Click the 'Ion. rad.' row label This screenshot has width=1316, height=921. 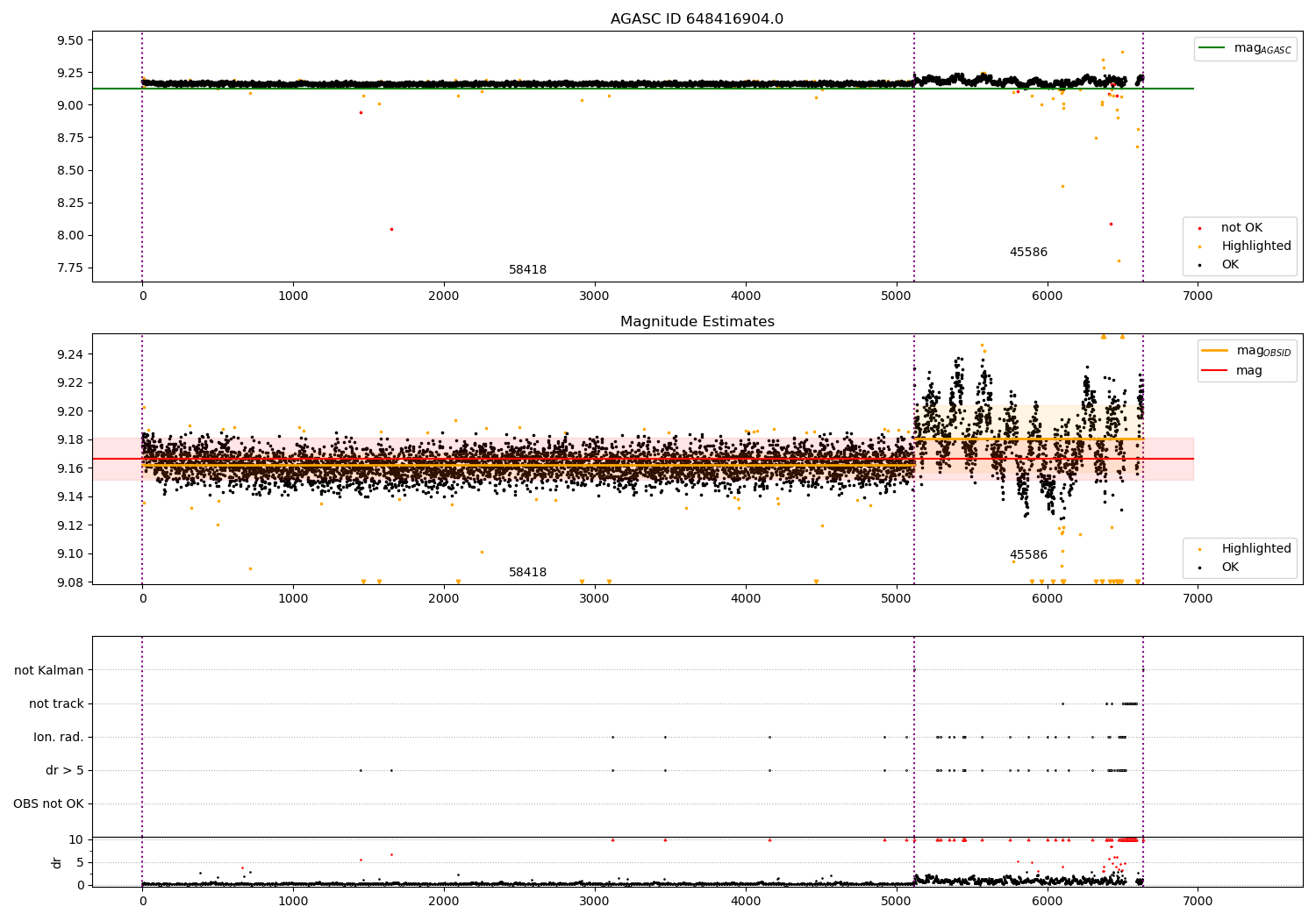coord(59,737)
